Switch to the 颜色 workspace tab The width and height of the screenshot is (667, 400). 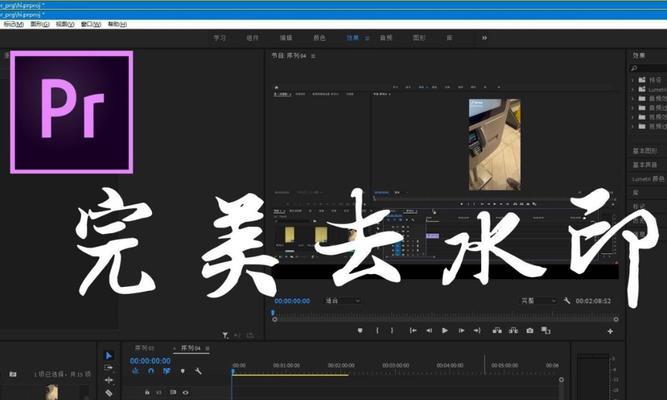coord(319,38)
